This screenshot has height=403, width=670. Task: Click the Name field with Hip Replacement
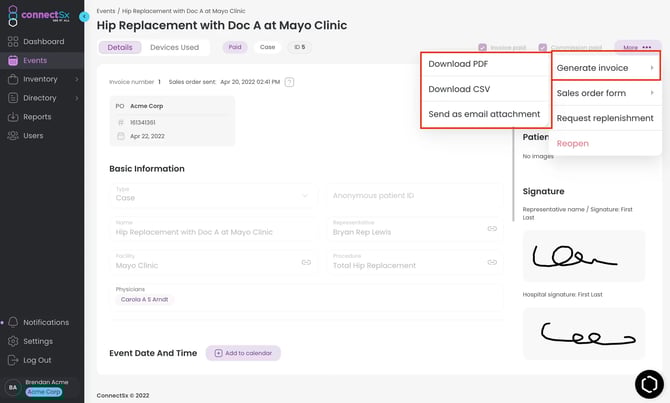(x=213, y=229)
